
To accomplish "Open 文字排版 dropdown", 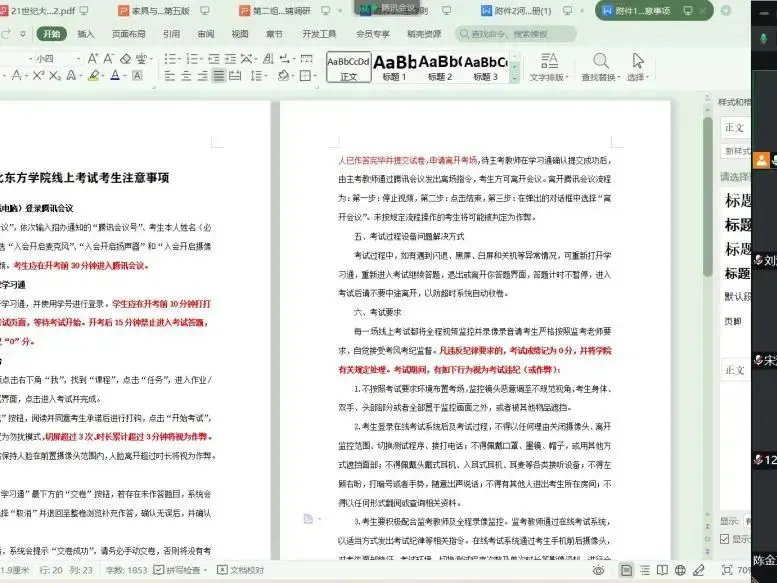I will [x=549, y=67].
